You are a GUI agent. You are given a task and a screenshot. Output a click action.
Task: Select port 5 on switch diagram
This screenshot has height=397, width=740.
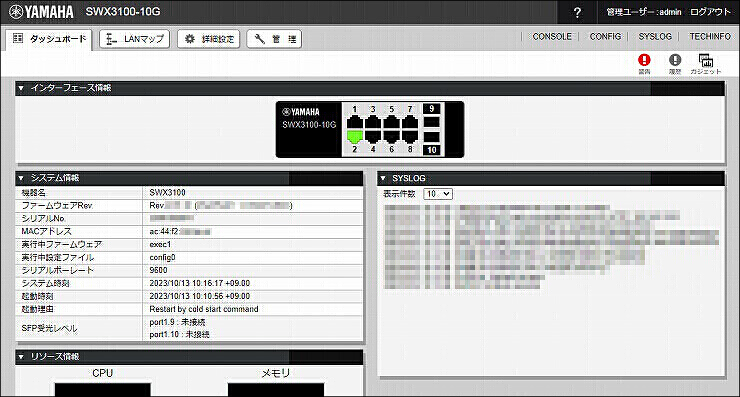(x=391, y=122)
